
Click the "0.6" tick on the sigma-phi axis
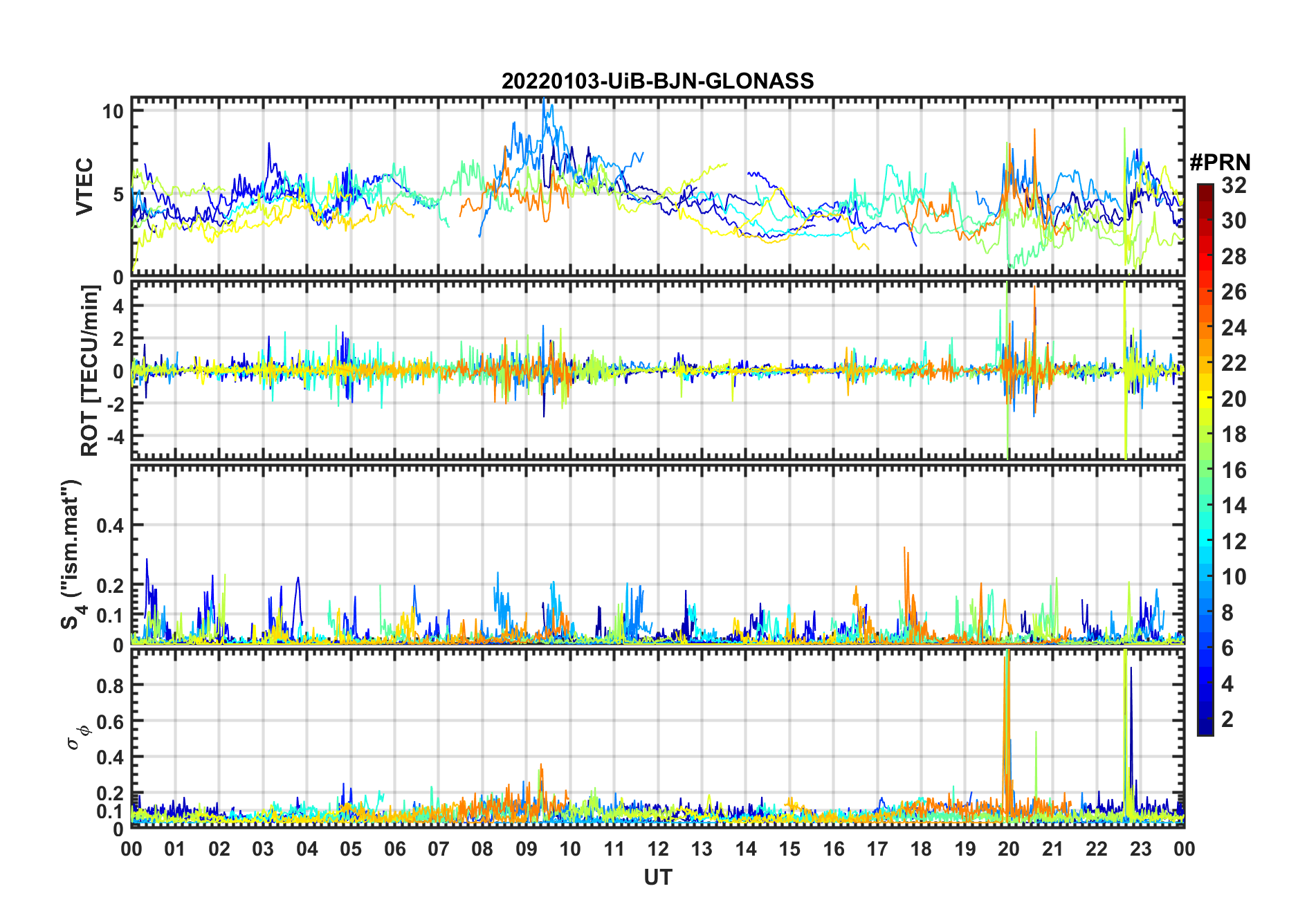click(x=111, y=721)
